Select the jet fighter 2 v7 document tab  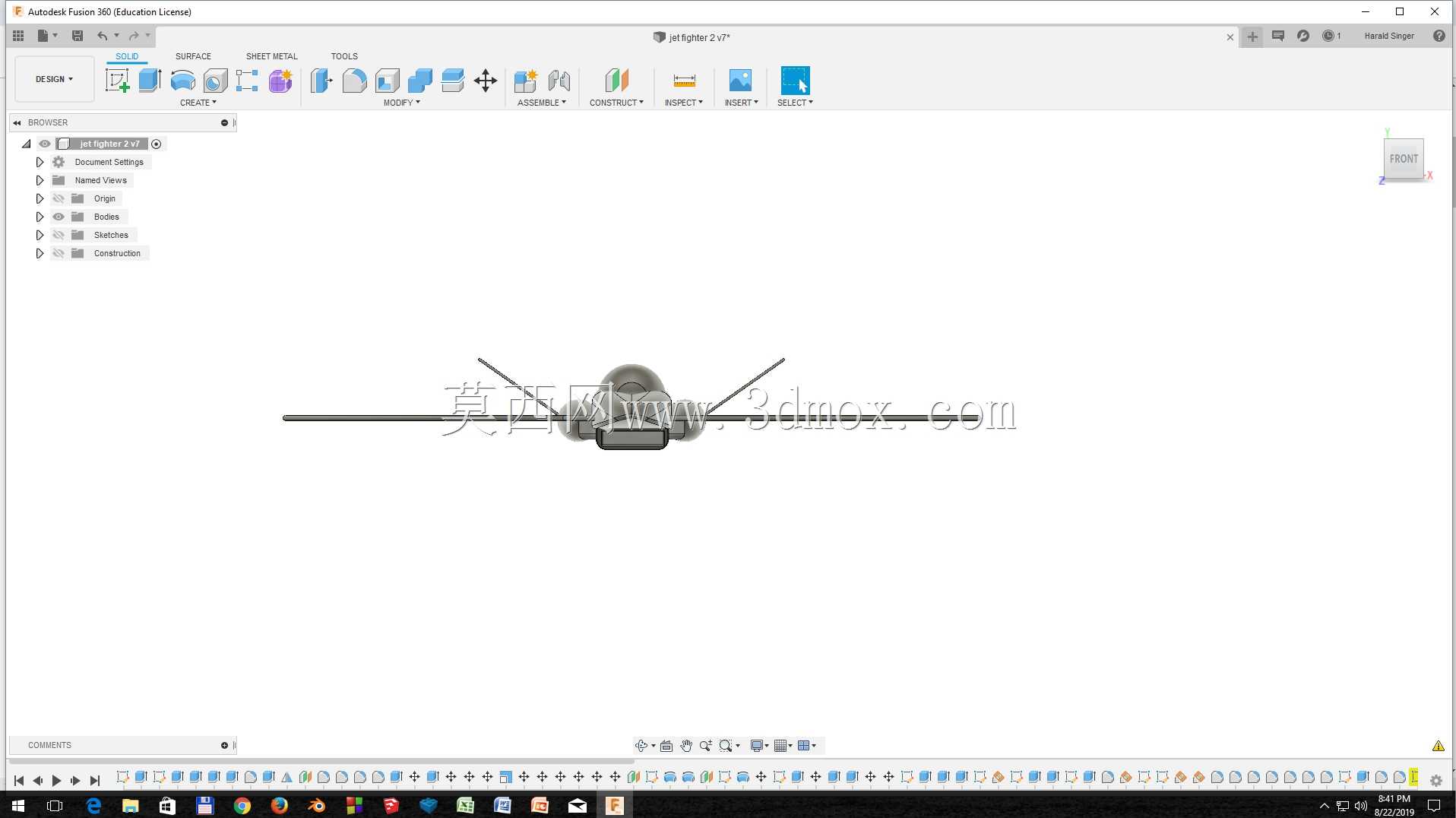click(692, 37)
